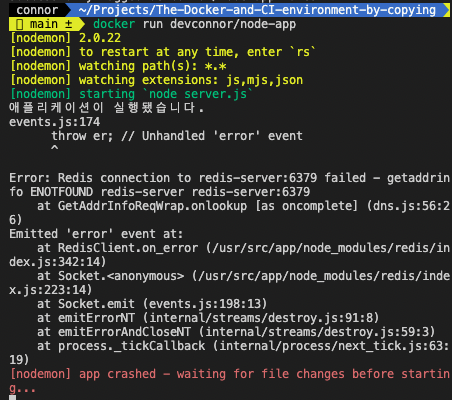Click the 'at GetAddrInfoReqWrap.onlookup [as oncomplete]' stack line
The width and height of the screenshot is (452, 400).
point(243,206)
